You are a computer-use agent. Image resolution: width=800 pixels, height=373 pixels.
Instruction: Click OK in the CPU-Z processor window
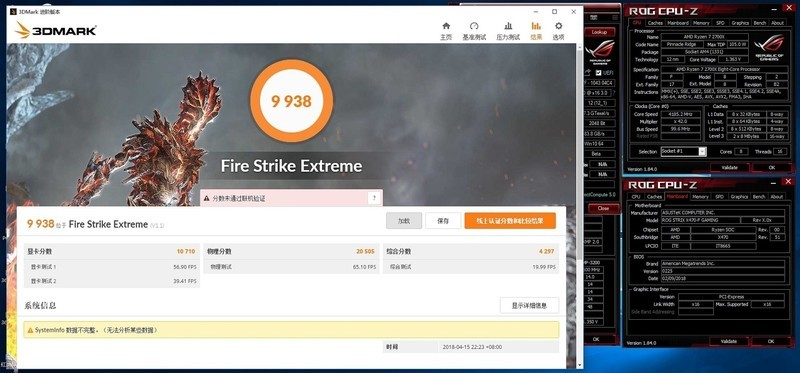(x=771, y=167)
